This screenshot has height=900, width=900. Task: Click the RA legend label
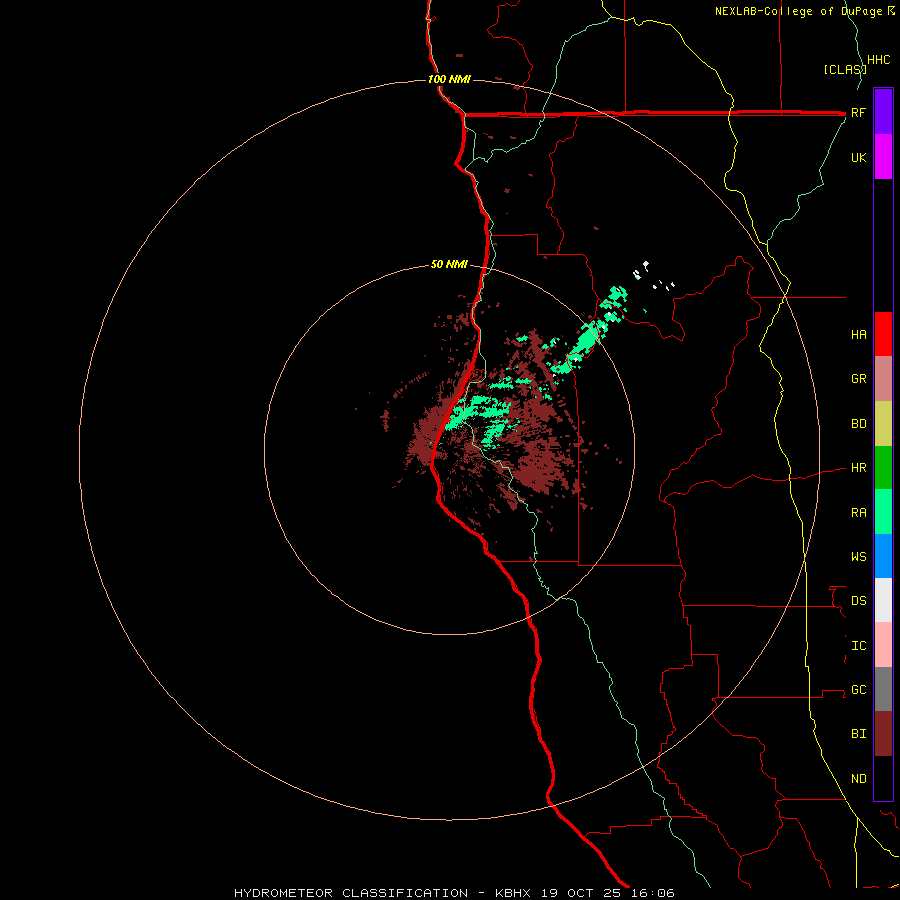click(858, 513)
